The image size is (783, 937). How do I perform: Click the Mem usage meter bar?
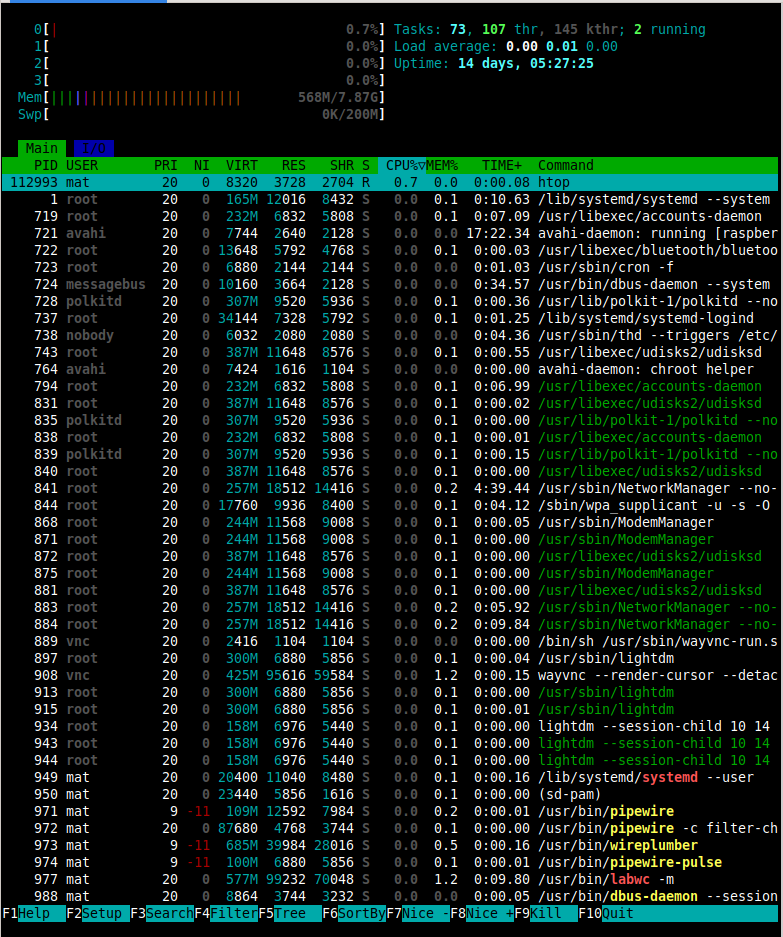(201, 97)
